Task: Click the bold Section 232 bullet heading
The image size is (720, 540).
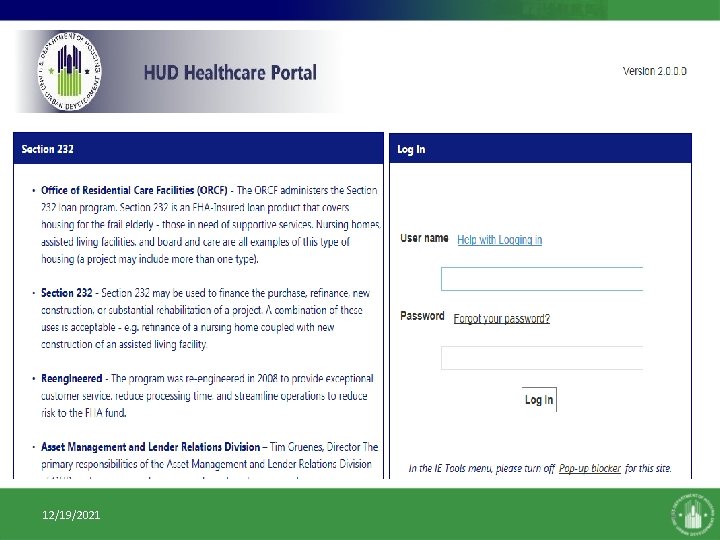Action: click(67, 293)
